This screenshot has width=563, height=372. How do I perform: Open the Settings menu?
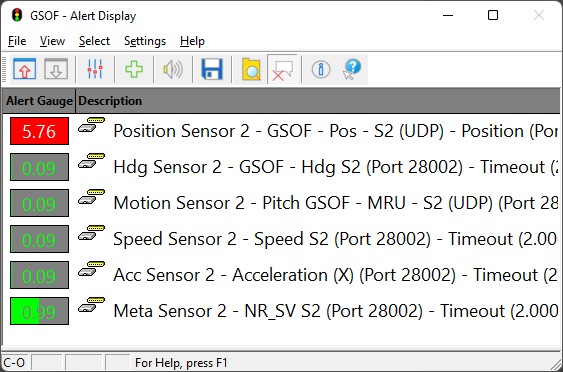[x=145, y=41]
